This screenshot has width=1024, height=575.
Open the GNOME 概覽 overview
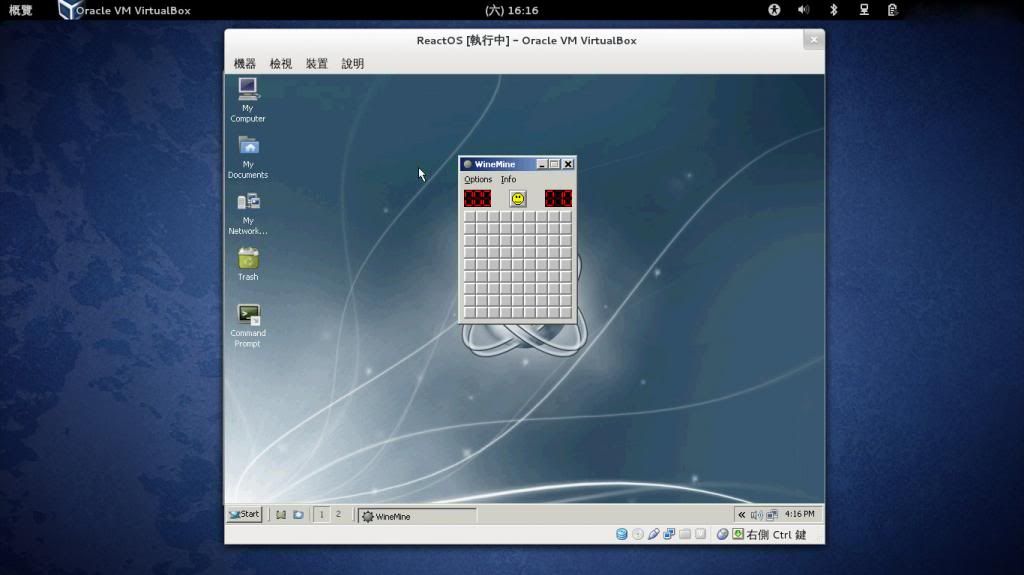coord(20,10)
